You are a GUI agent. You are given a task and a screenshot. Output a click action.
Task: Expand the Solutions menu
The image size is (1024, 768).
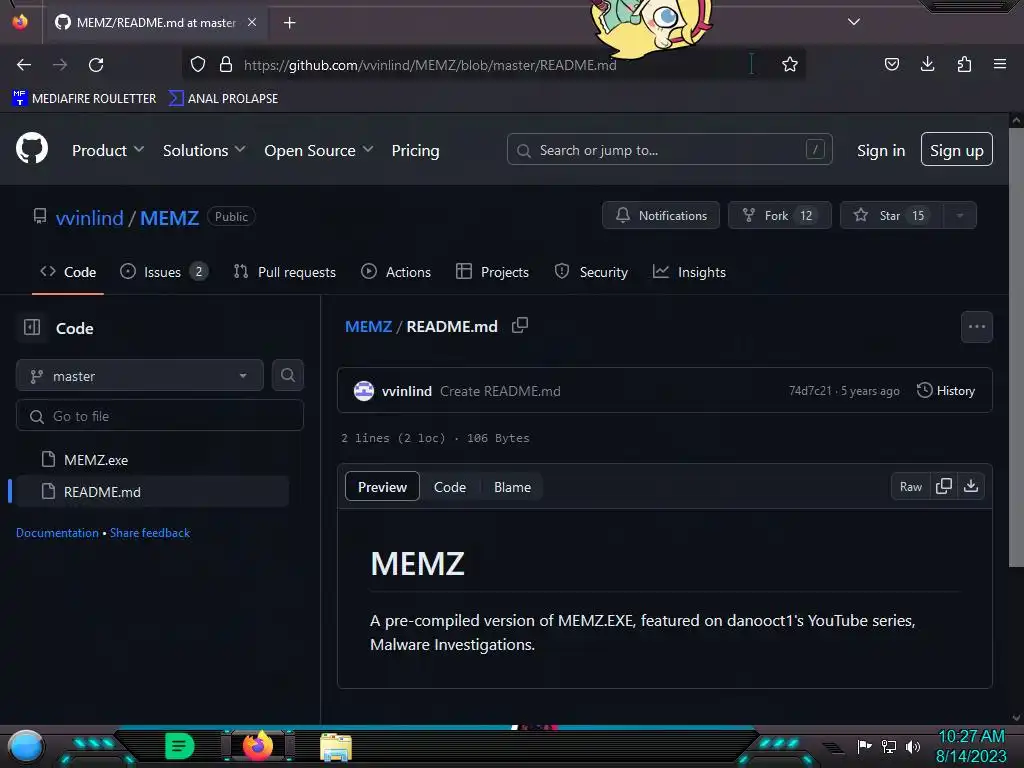(204, 150)
